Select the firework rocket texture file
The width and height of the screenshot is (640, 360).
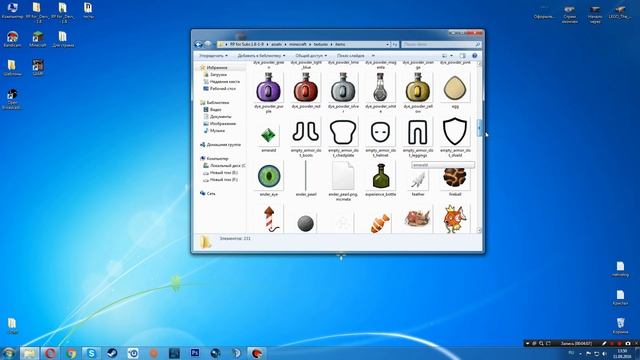[270, 219]
